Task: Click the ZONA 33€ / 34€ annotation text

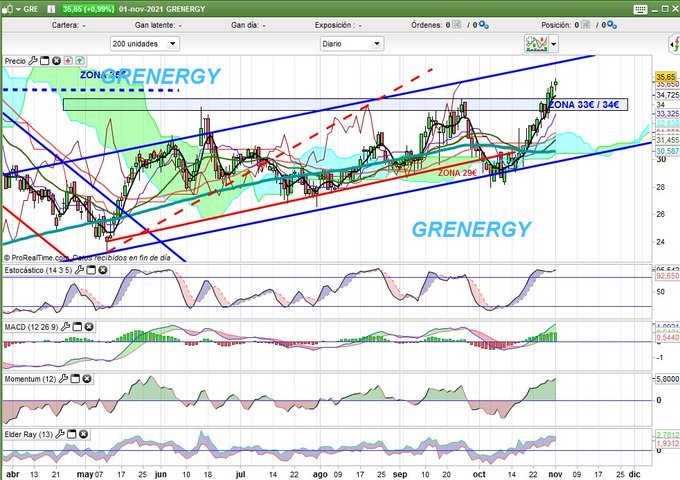Action: point(584,104)
